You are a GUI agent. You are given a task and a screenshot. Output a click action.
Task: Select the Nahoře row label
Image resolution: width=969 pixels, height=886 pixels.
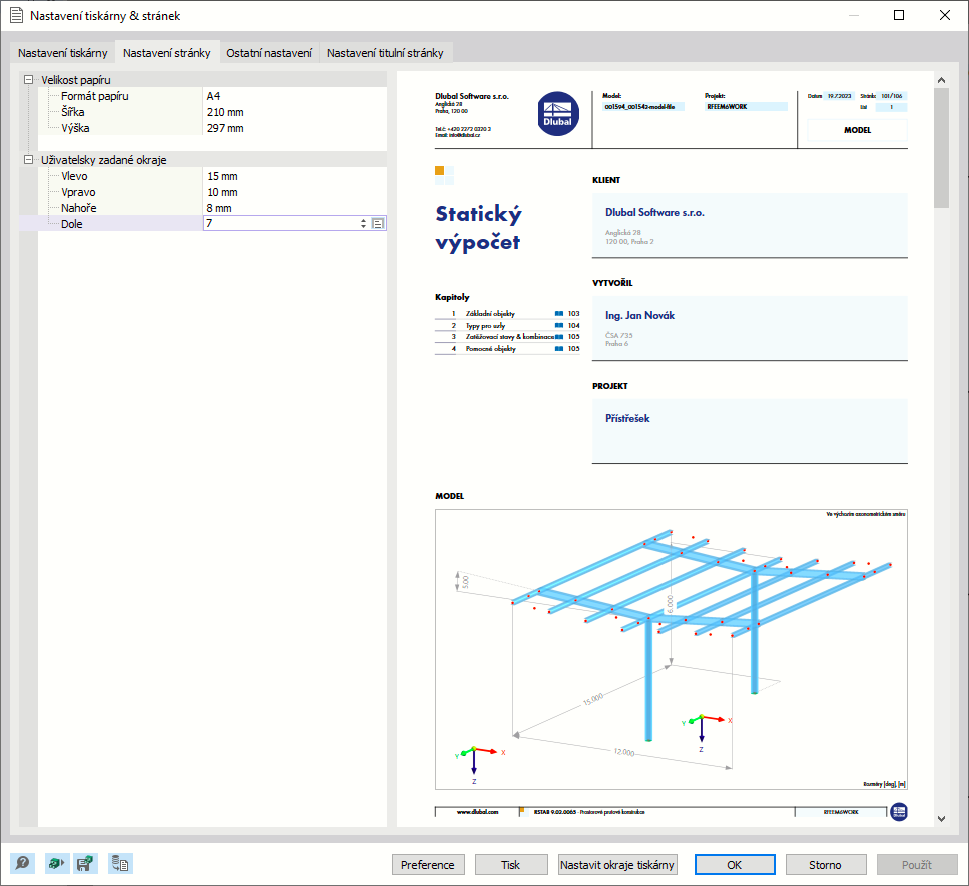point(78,208)
